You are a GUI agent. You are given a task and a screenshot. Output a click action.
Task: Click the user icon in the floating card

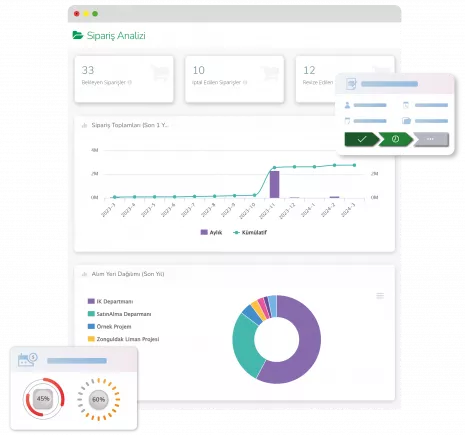point(347,105)
